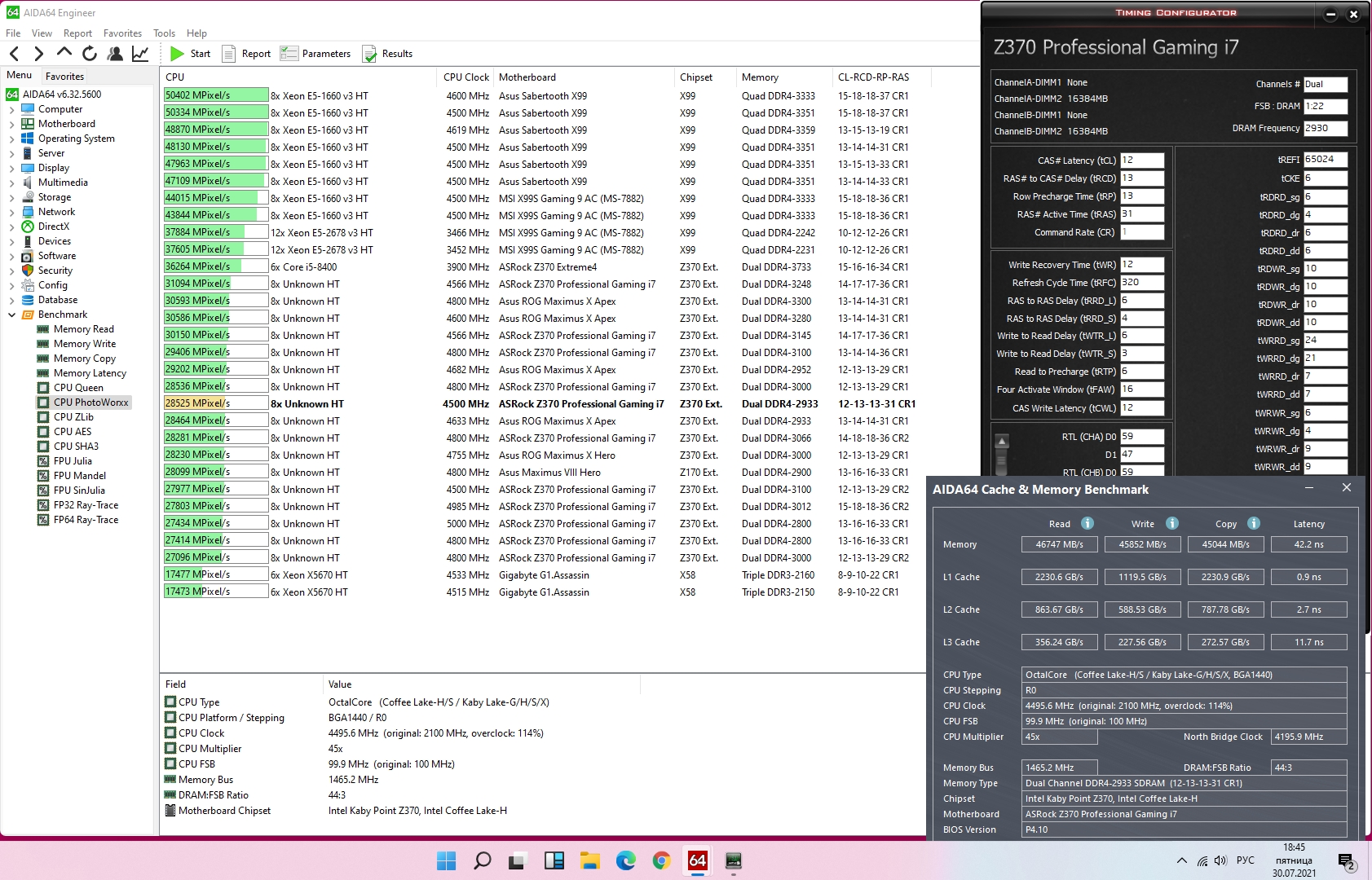Open the Report menu
This screenshot has height=880, width=1372.
[77, 33]
